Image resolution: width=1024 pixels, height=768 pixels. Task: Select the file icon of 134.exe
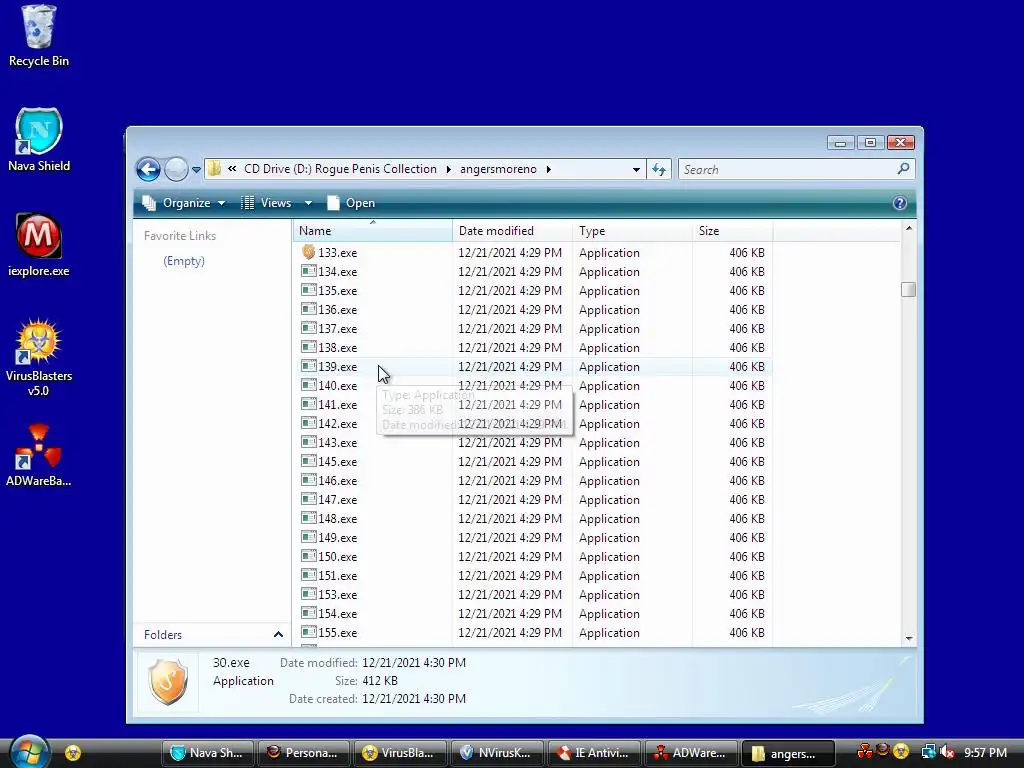(309, 271)
